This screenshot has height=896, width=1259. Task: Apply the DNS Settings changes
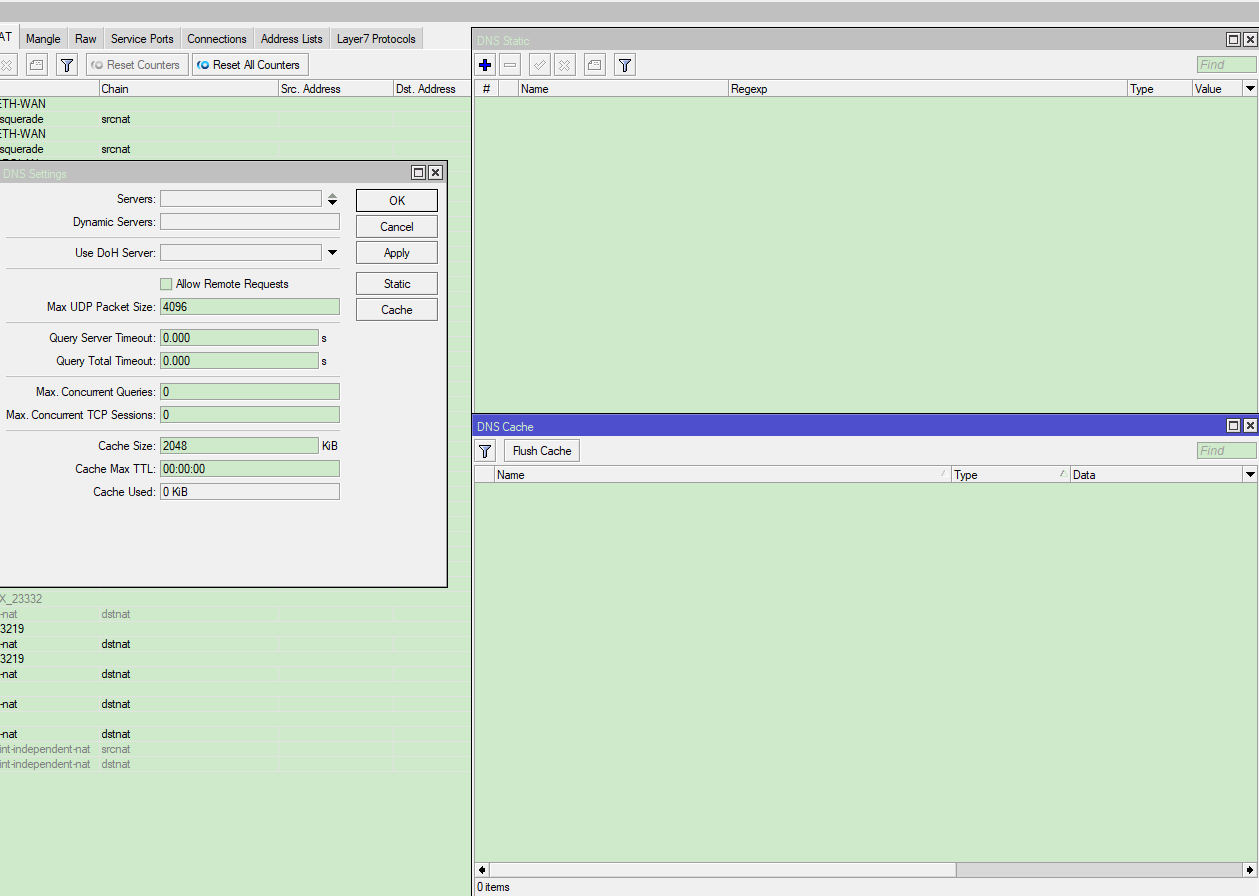(x=397, y=253)
